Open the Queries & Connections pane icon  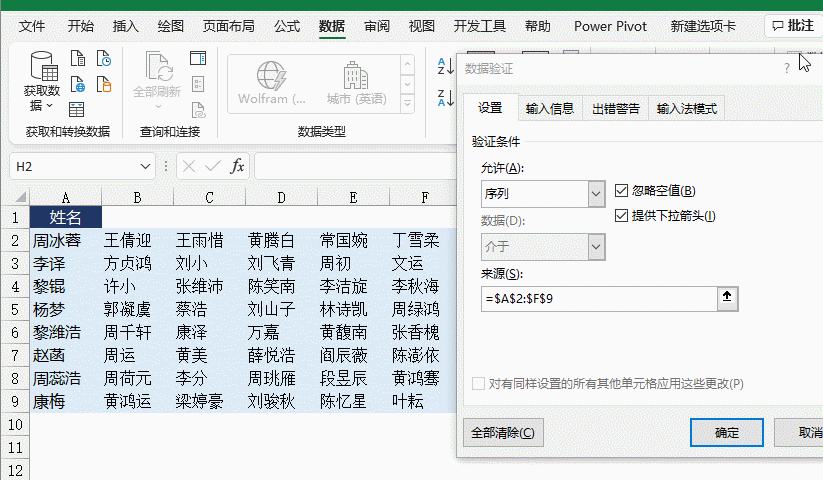(x=198, y=58)
